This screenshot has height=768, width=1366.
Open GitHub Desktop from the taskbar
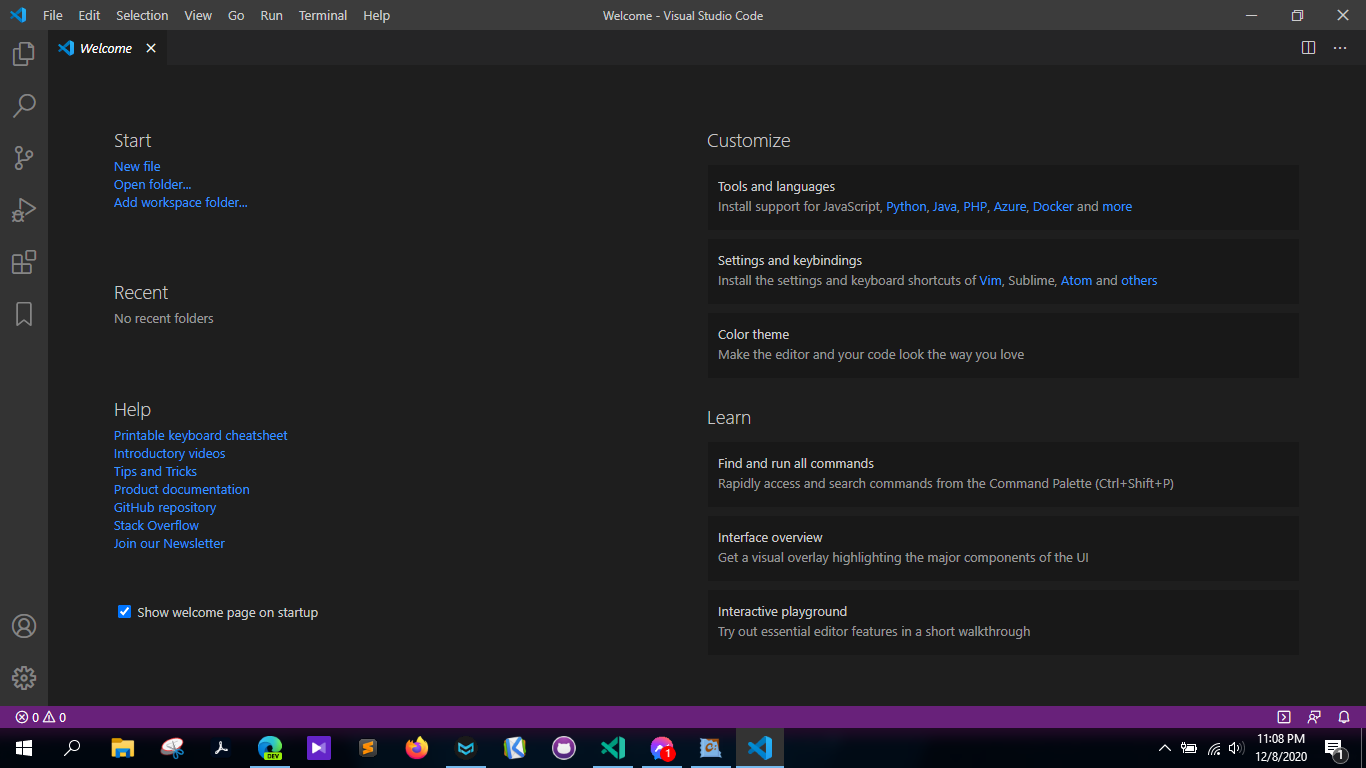point(564,748)
